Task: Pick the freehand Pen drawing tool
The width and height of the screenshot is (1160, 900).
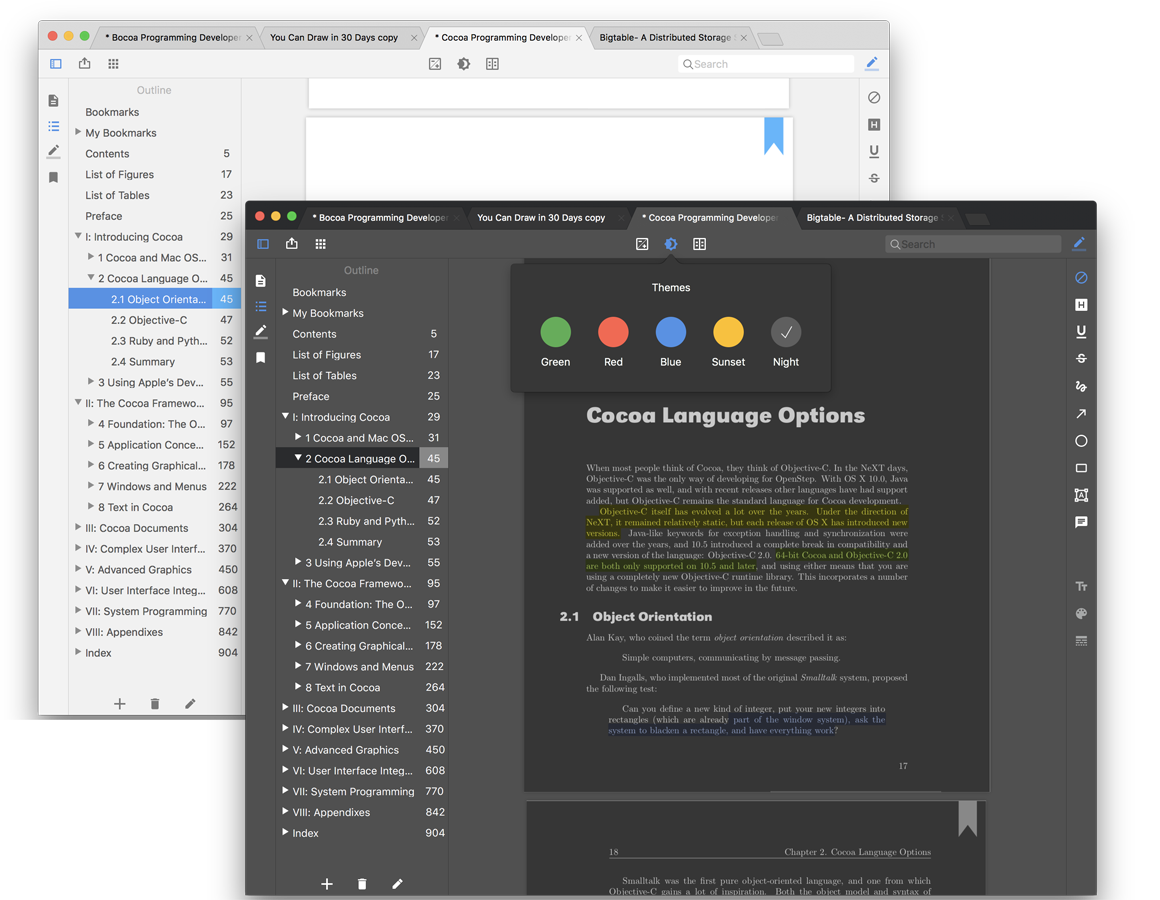Action: coord(1081,385)
